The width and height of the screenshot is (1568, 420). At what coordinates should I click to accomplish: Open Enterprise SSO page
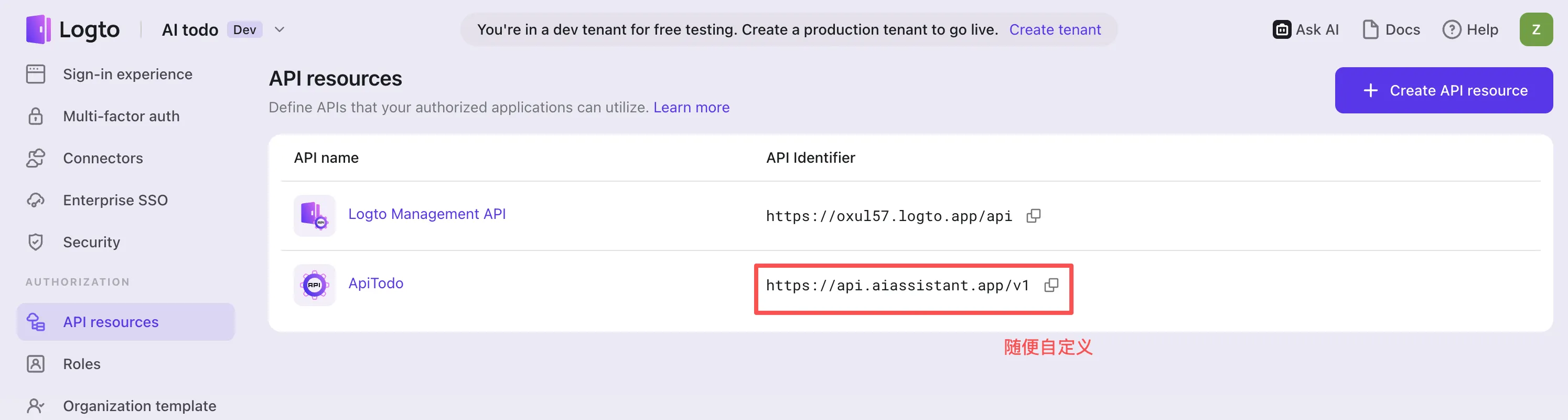pyautogui.click(x=115, y=201)
